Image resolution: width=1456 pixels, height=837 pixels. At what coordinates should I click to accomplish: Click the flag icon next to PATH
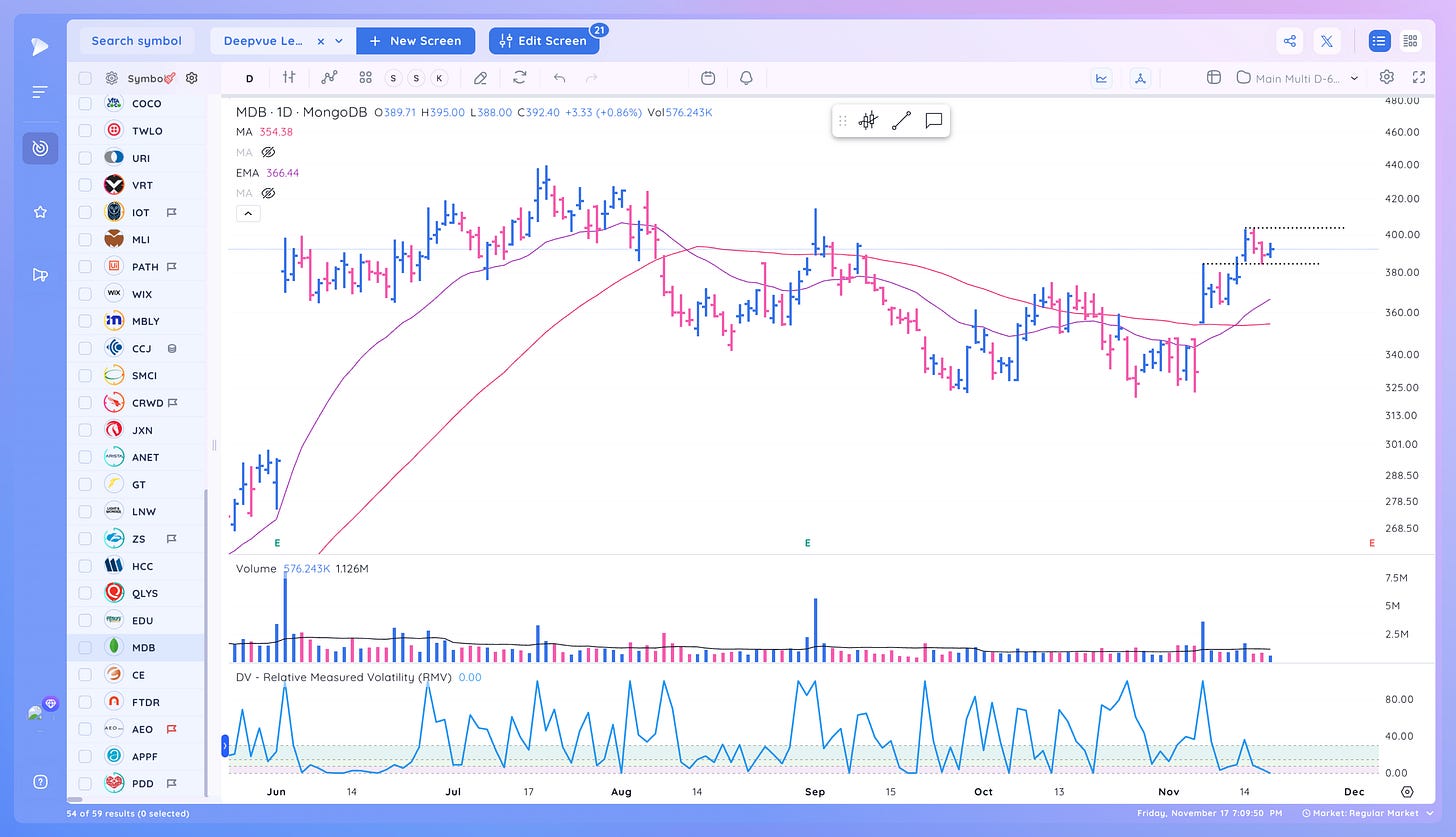click(x=172, y=267)
